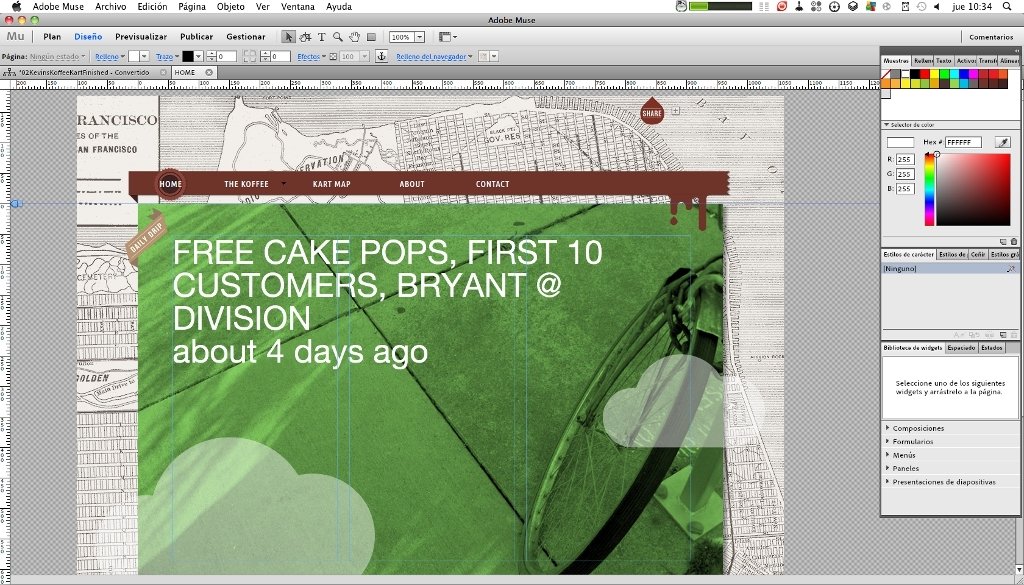Close the HOME document tab
1024x585 pixels.
click(209, 72)
